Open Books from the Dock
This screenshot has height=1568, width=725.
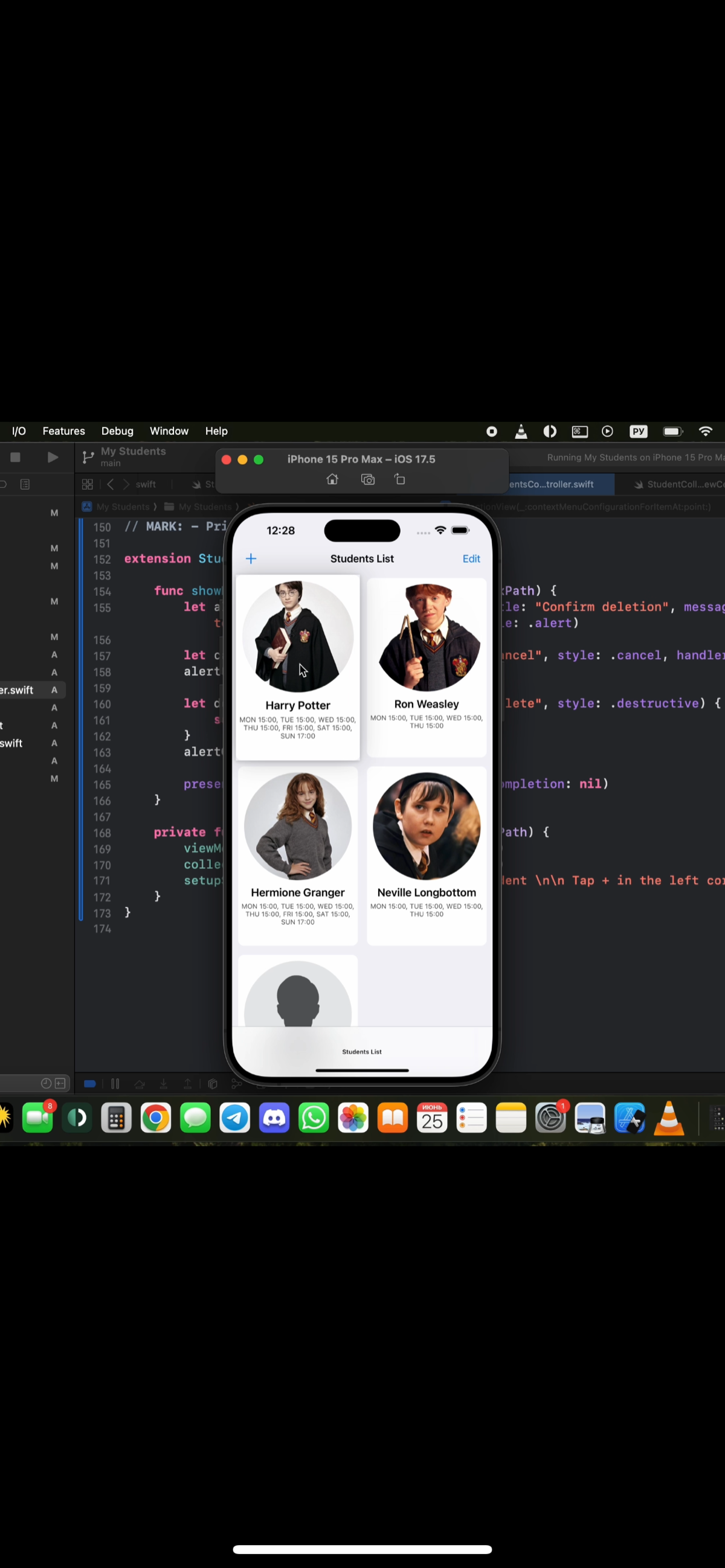[393, 1117]
